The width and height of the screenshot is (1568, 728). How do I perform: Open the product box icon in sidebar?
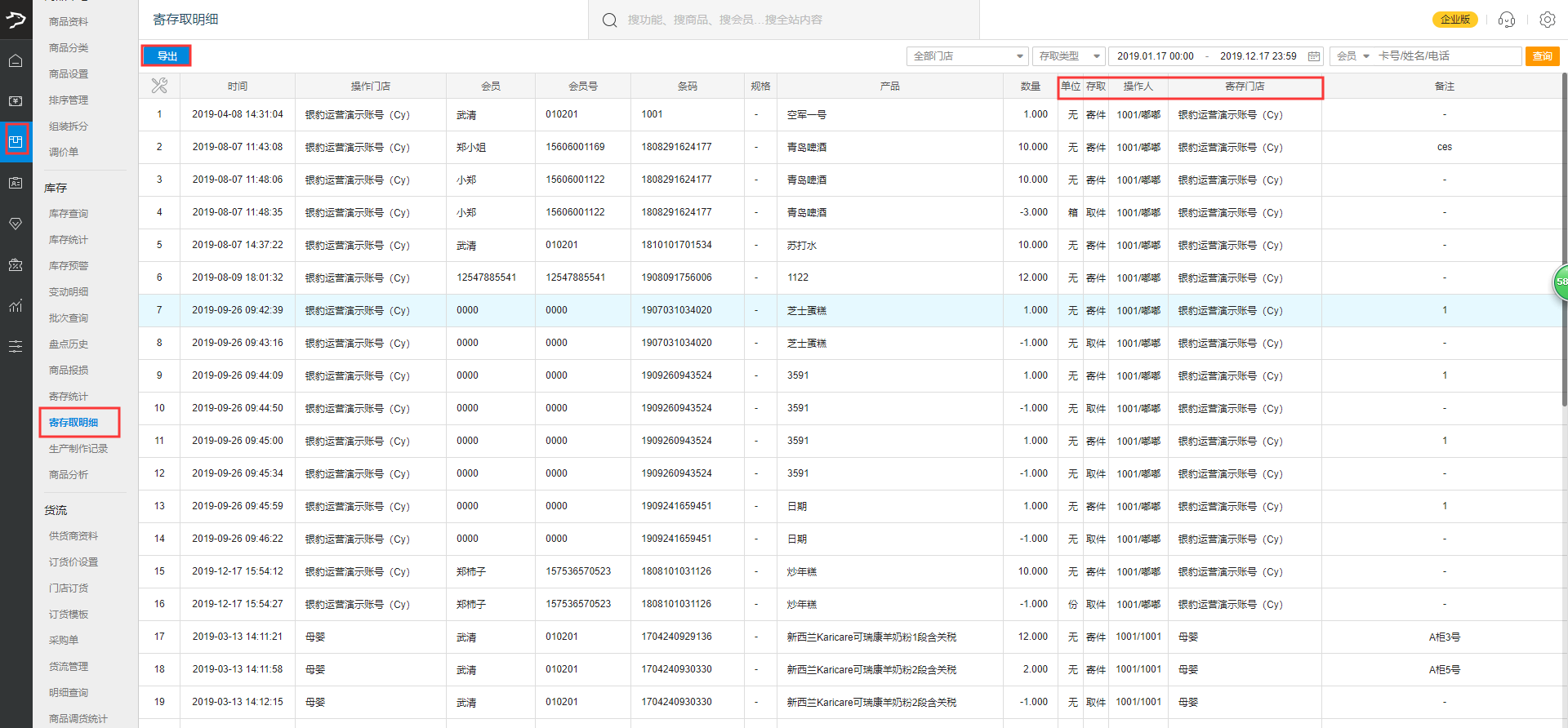pos(16,141)
